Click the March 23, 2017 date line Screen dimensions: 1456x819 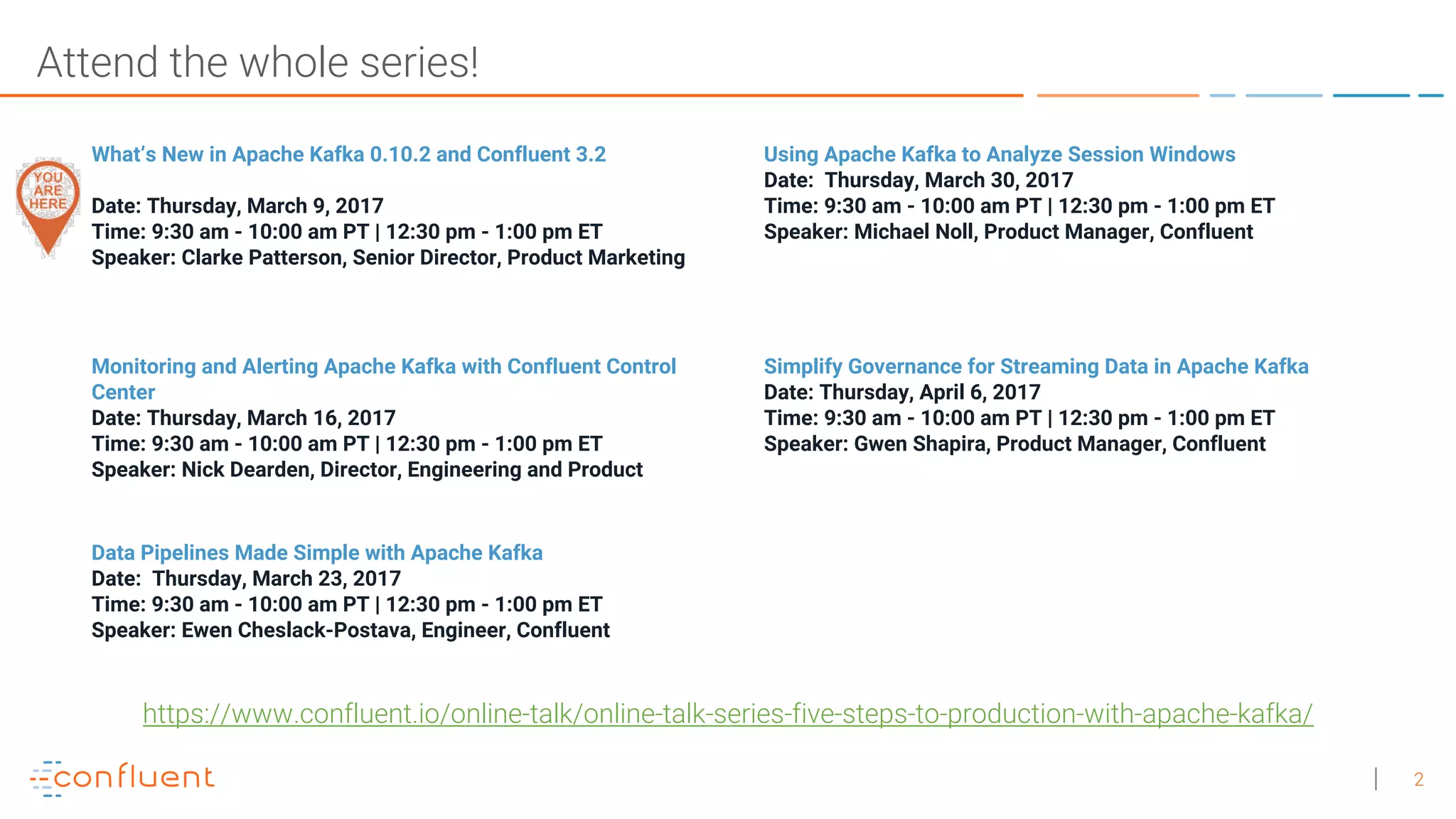coord(246,579)
